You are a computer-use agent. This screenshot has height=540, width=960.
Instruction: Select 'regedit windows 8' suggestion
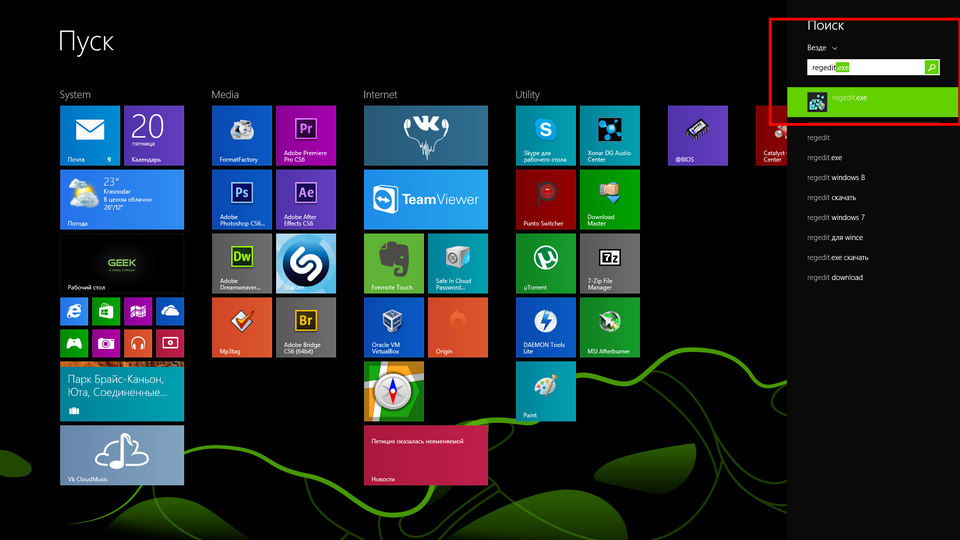836,178
